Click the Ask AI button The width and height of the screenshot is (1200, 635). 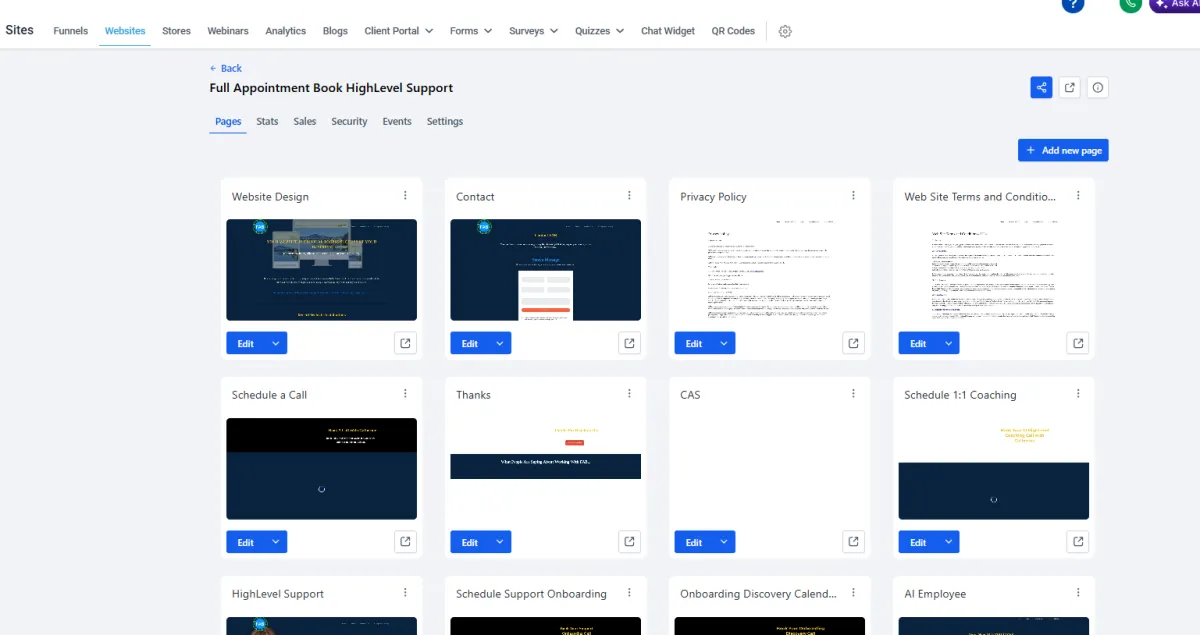click(x=1175, y=4)
